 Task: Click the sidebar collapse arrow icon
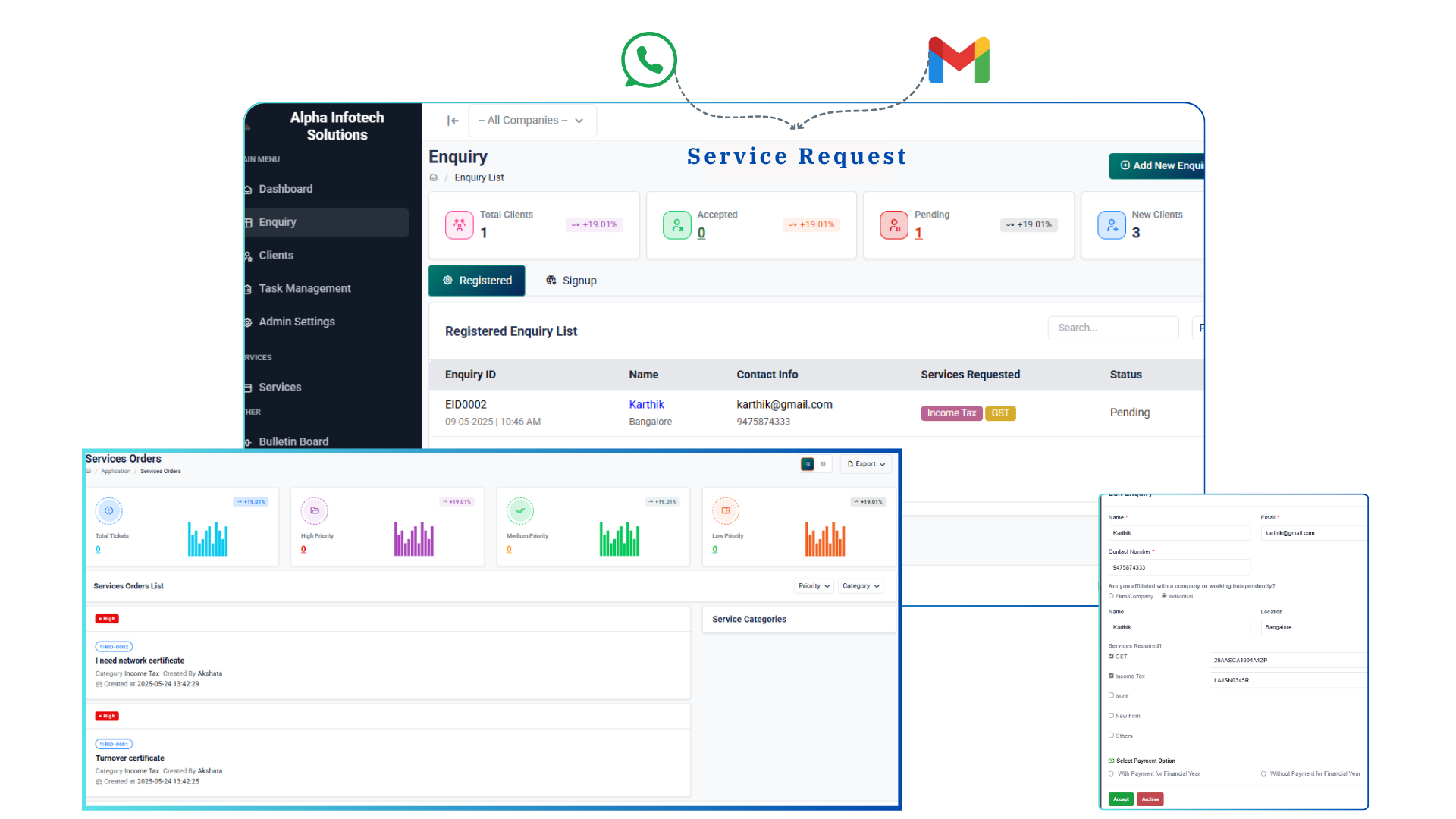(453, 121)
